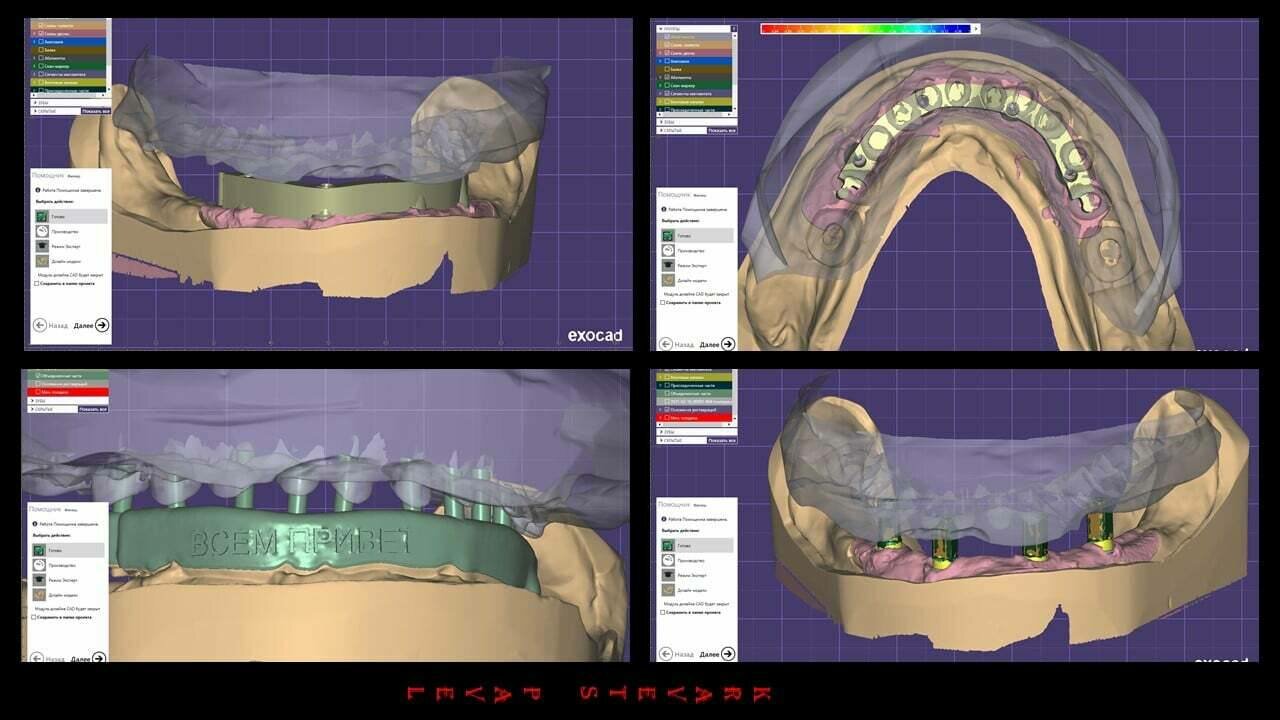Click the Далее arrow in bottom-left view

point(99,658)
